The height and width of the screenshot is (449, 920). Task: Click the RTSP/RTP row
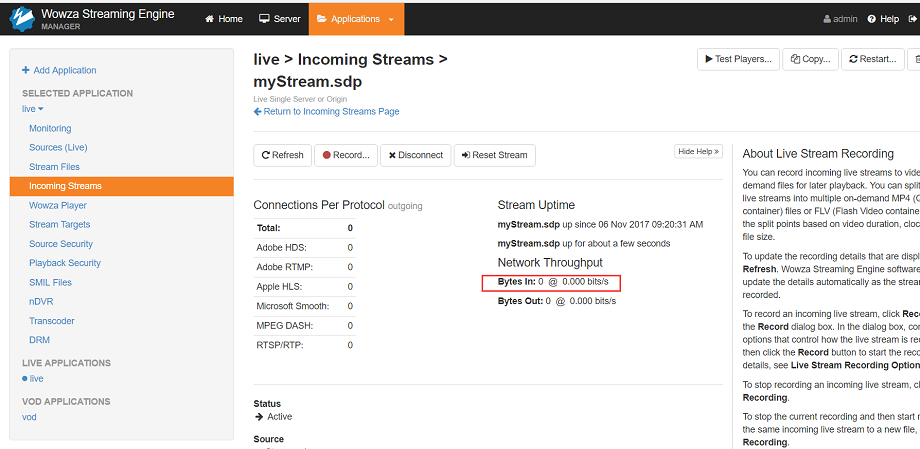[x=305, y=345]
